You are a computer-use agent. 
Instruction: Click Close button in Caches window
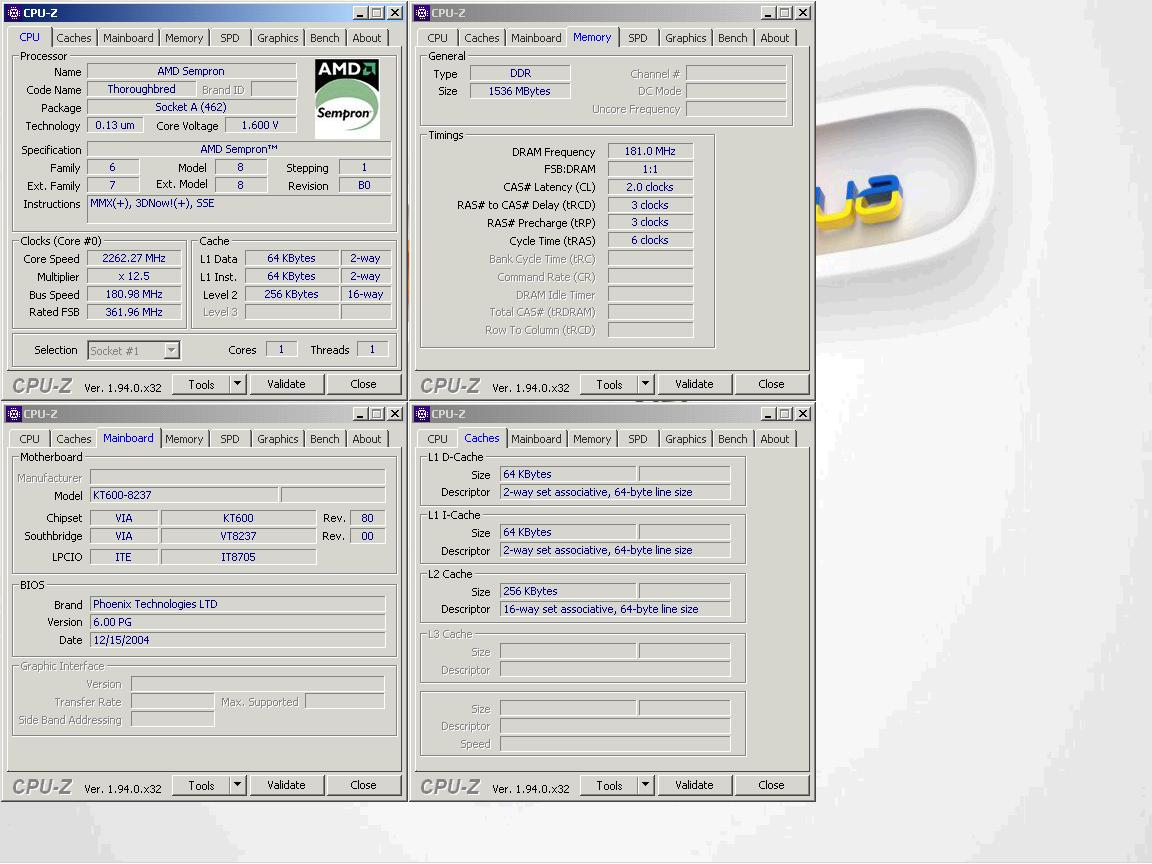pos(771,785)
